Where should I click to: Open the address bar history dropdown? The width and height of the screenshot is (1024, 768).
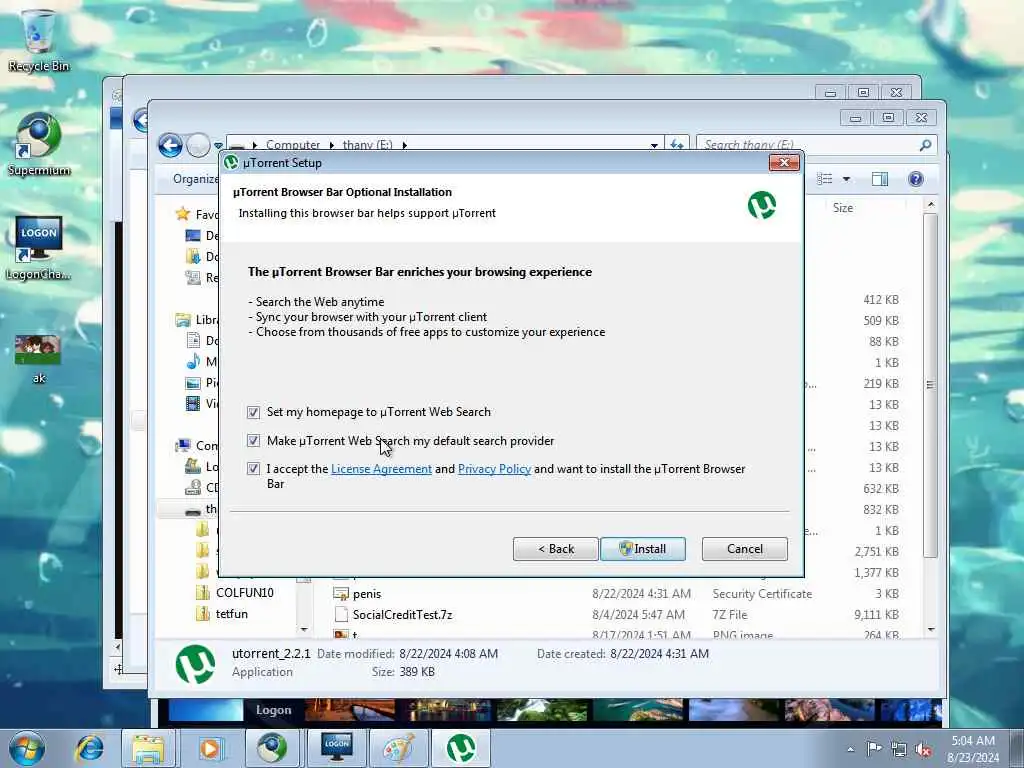click(x=654, y=145)
